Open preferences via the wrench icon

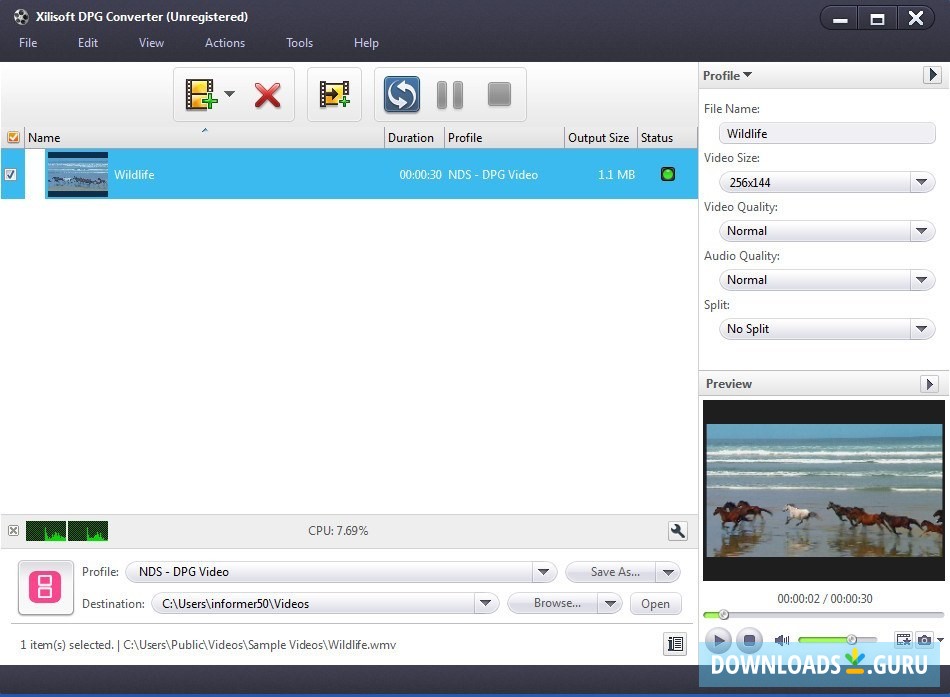click(677, 531)
